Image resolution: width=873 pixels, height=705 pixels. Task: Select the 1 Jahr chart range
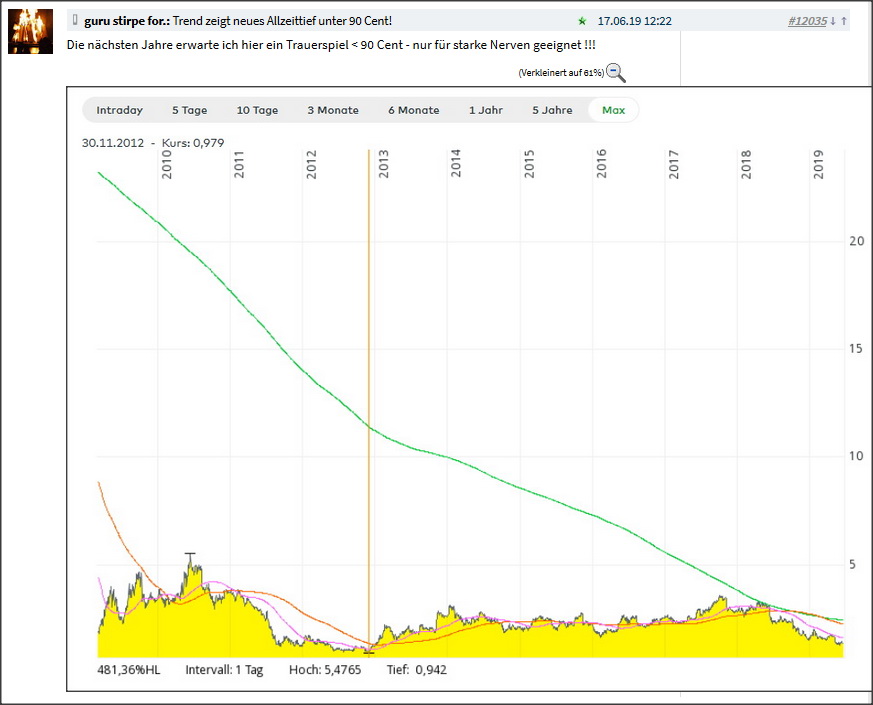(486, 110)
